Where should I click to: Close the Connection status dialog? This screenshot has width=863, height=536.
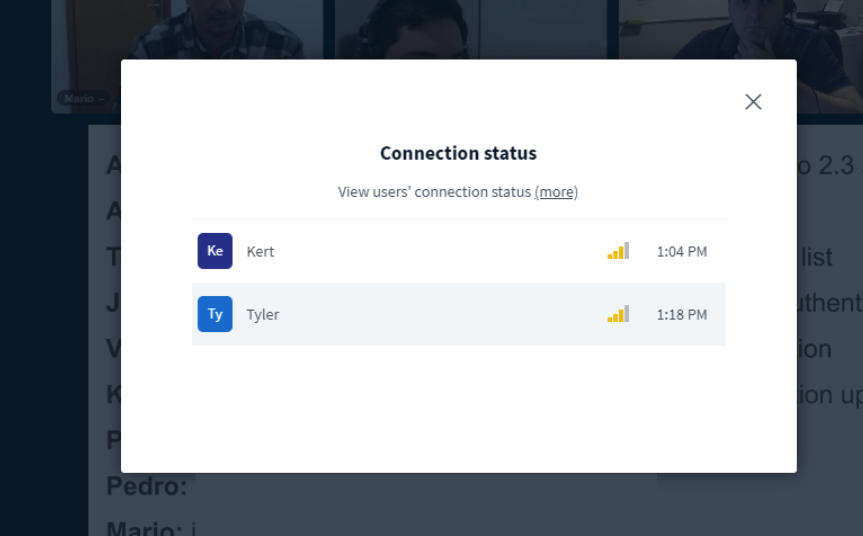pyautogui.click(x=753, y=102)
